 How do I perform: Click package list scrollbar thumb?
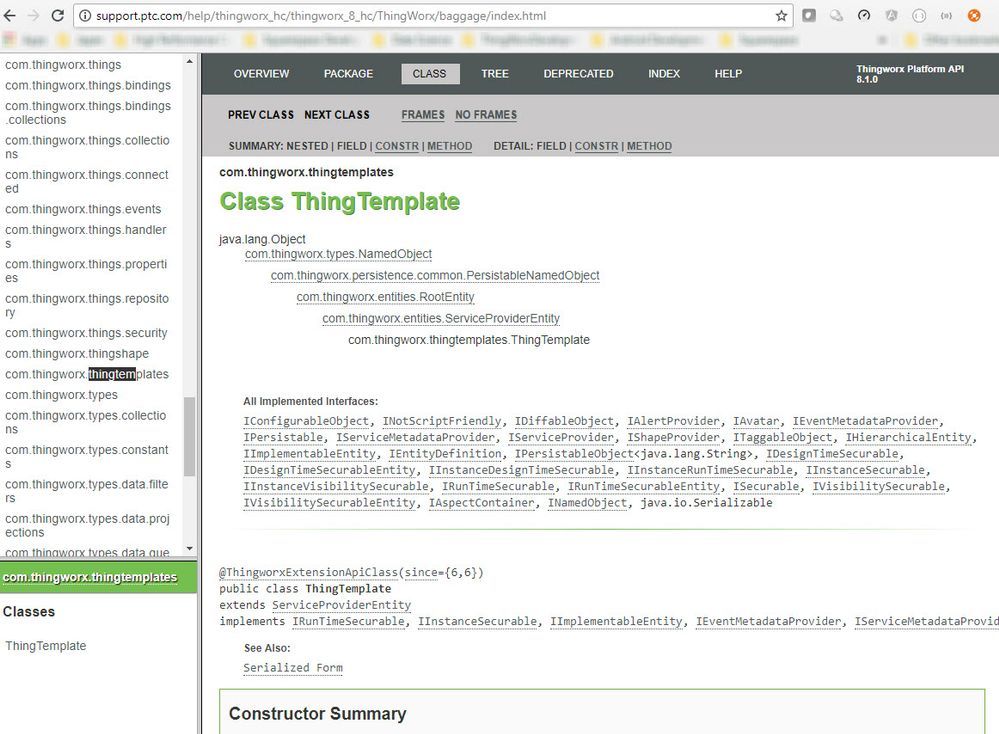[189, 436]
